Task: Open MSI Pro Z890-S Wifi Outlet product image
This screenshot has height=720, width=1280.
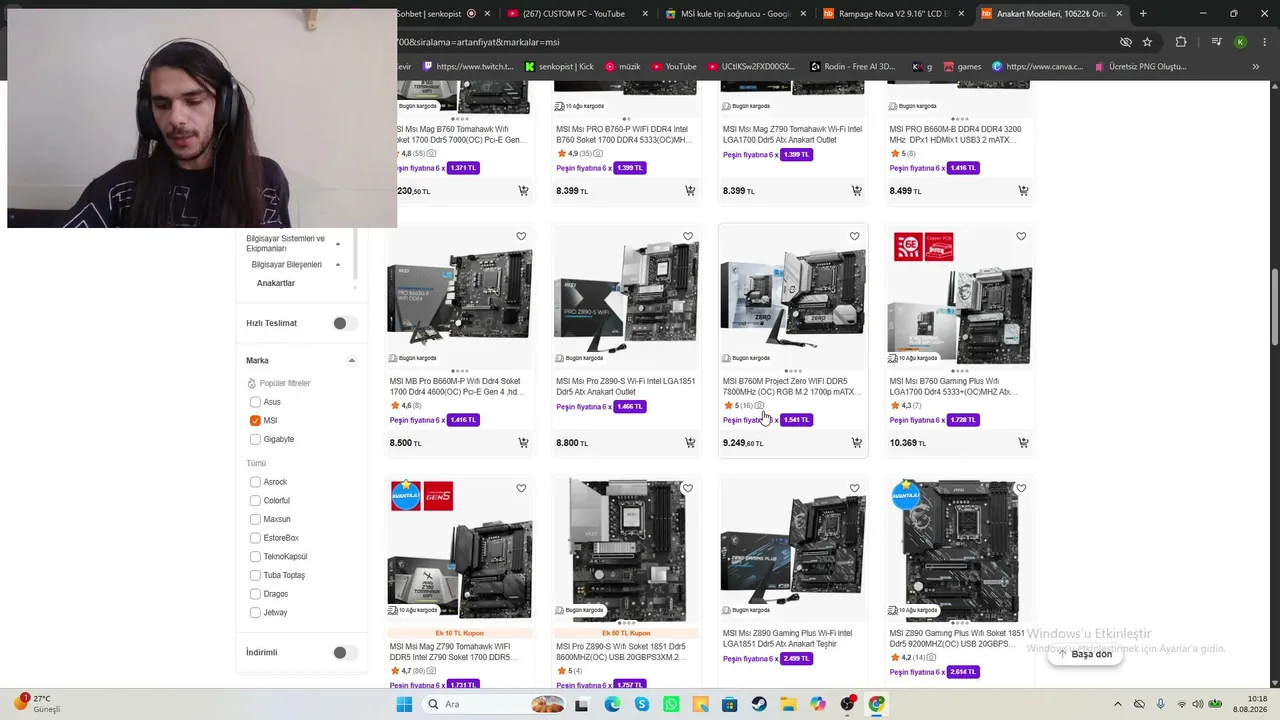Action: coord(626,297)
